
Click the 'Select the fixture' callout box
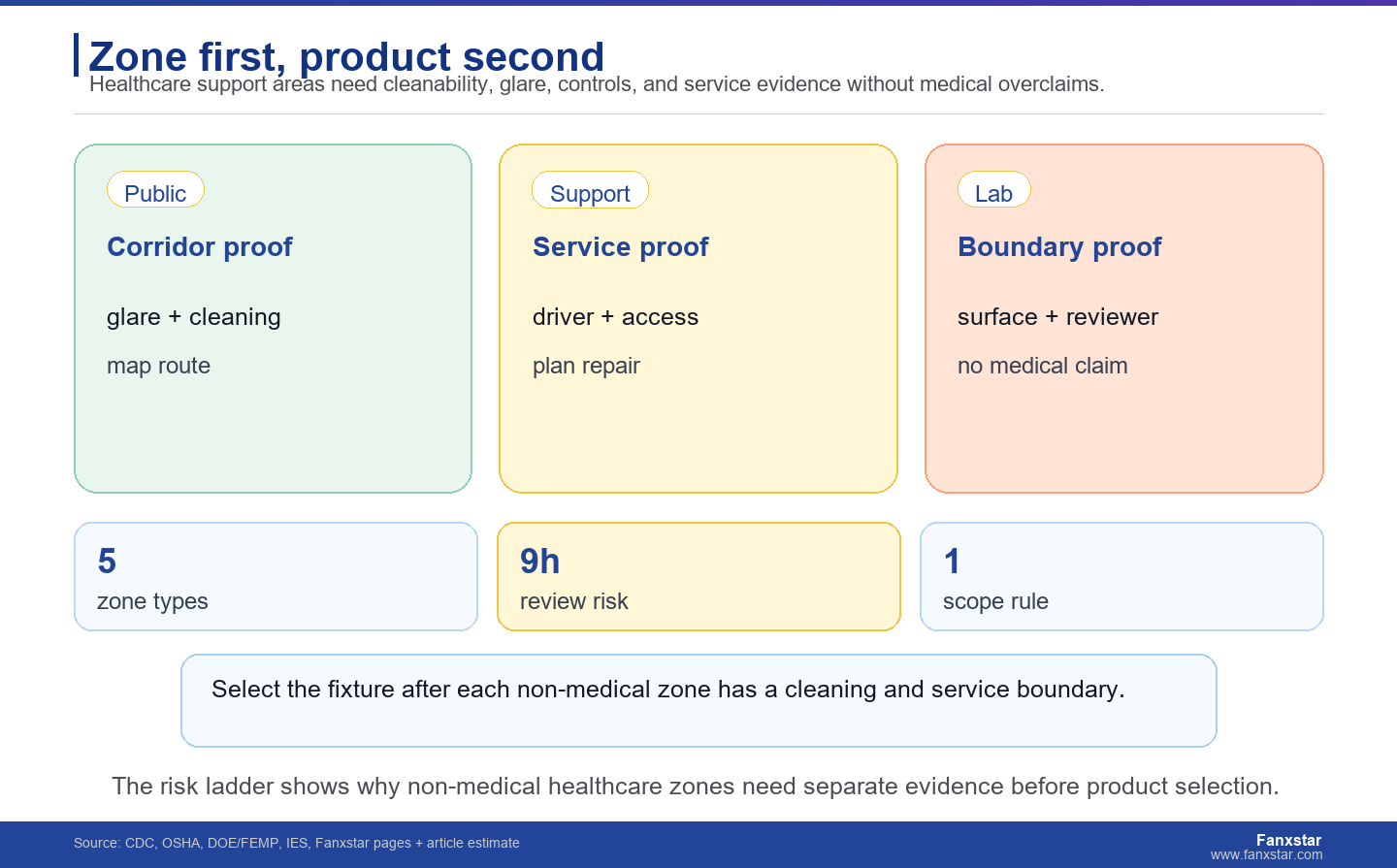coord(698,701)
